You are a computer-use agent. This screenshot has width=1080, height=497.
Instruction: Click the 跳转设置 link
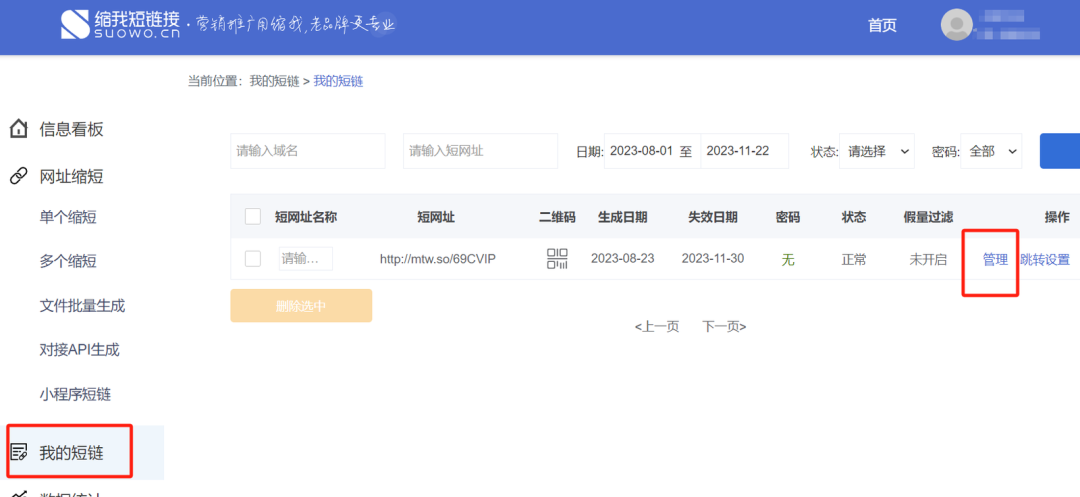click(x=1045, y=260)
